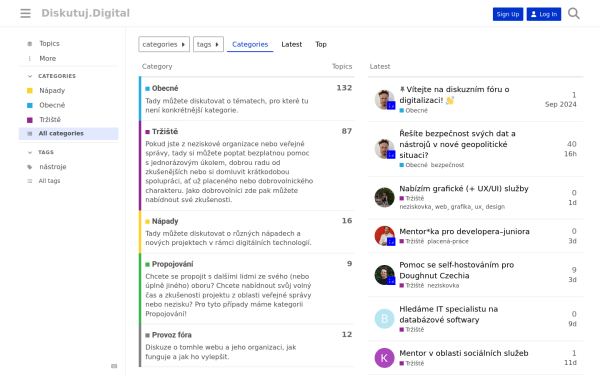Open the letter B user avatar
Screen dimensions: 600x375
[385, 319]
